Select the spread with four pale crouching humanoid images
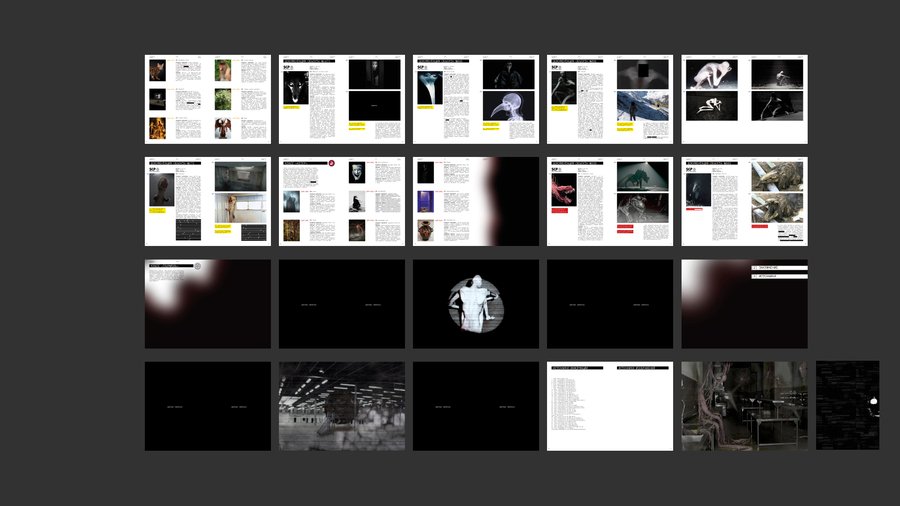Screen dimensions: 900x506 click(x=744, y=99)
